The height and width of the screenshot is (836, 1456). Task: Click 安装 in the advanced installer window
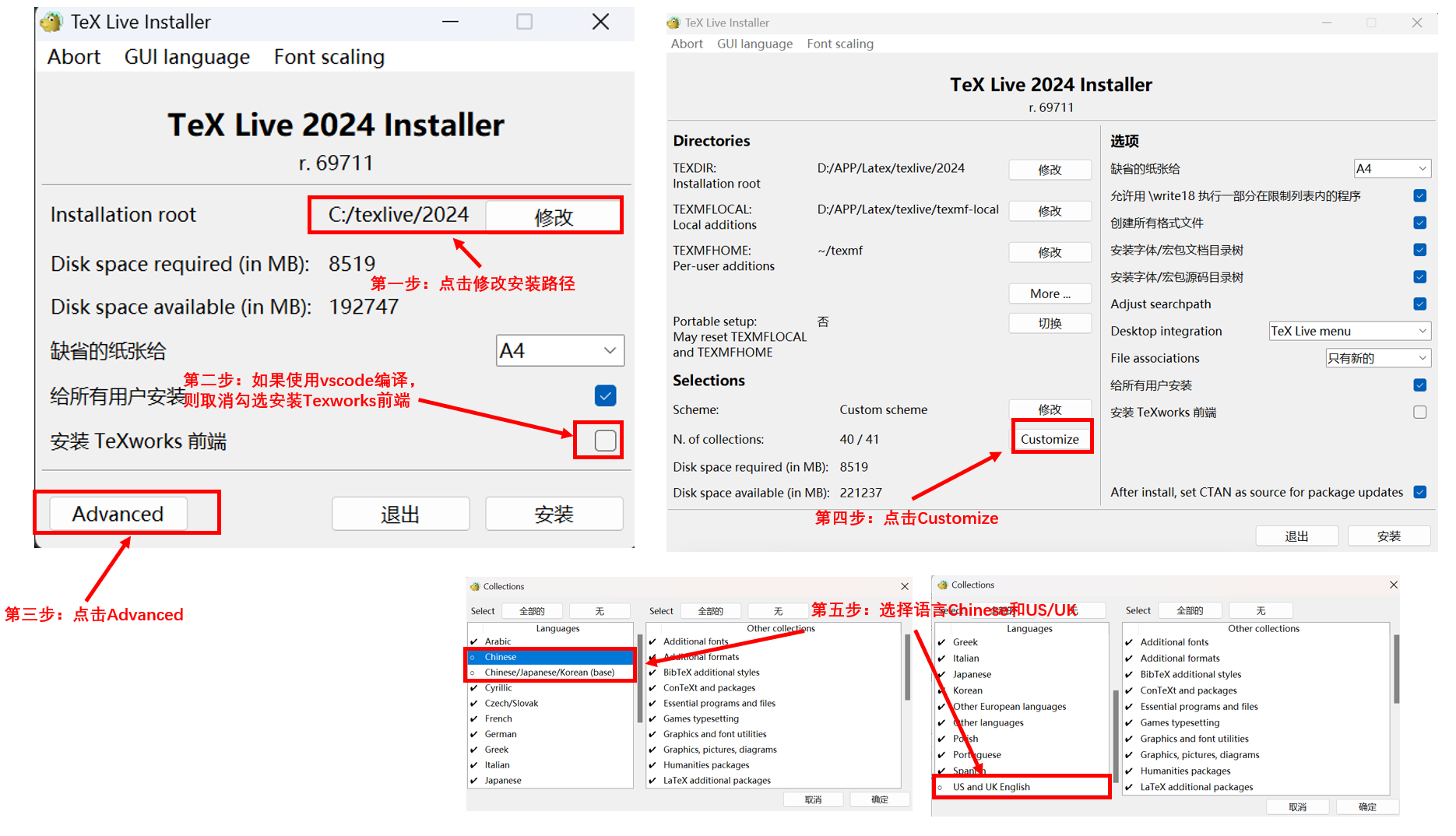coord(1389,536)
